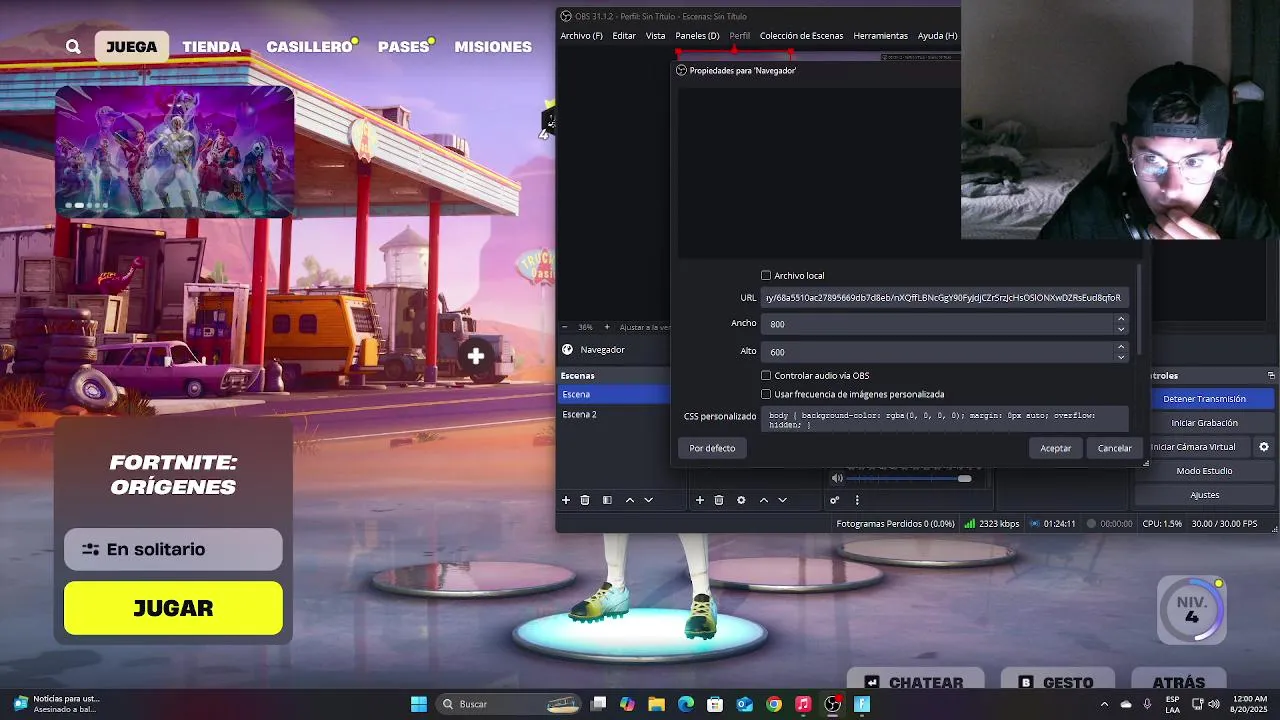
Task: Decrease Ancho value with down arrow
Action: [1120, 329]
